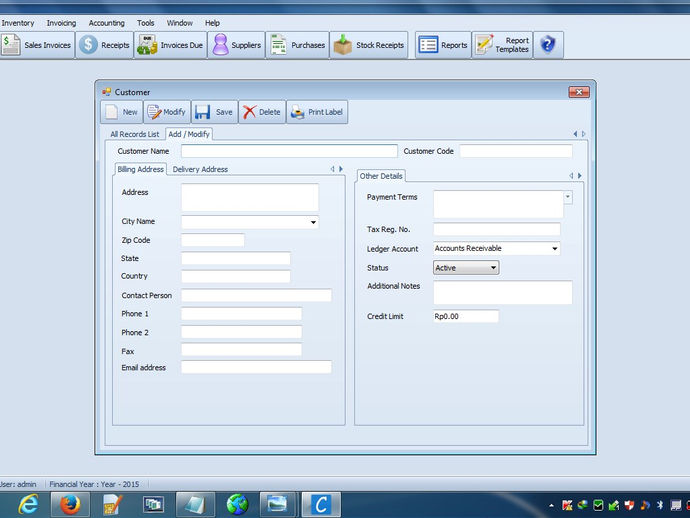This screenshot has height=518, width=690.
Task: Click the Delete button with red X
Action: [x=262, y=112]
